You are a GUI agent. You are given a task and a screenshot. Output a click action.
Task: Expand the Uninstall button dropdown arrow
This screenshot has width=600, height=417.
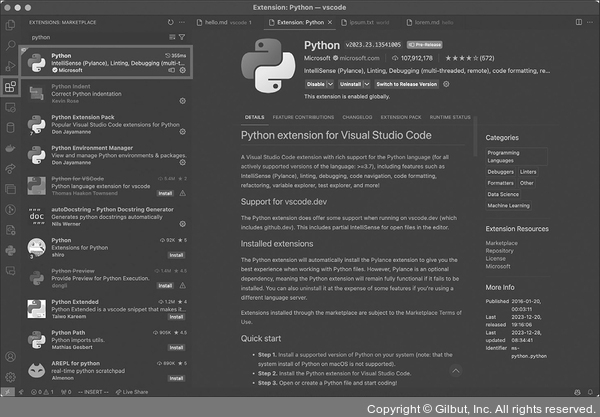click(x=365, y=84)
